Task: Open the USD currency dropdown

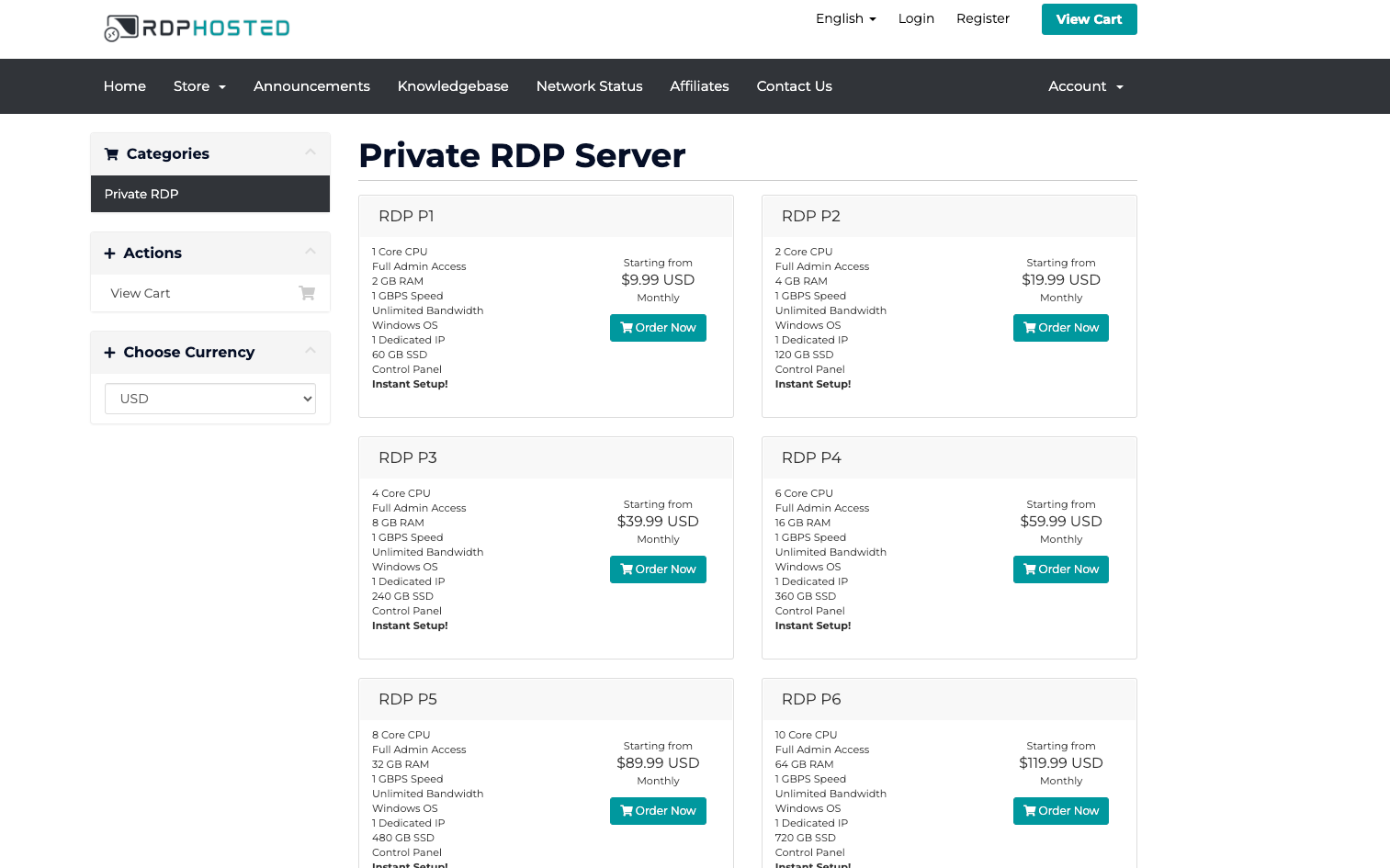Action: (x=210, y=399)
